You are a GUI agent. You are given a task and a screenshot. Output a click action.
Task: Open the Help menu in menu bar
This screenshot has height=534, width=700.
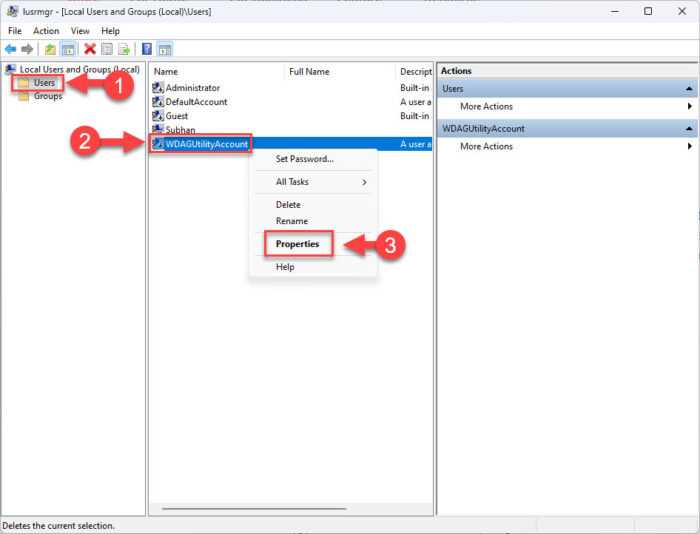click(110, 31)
